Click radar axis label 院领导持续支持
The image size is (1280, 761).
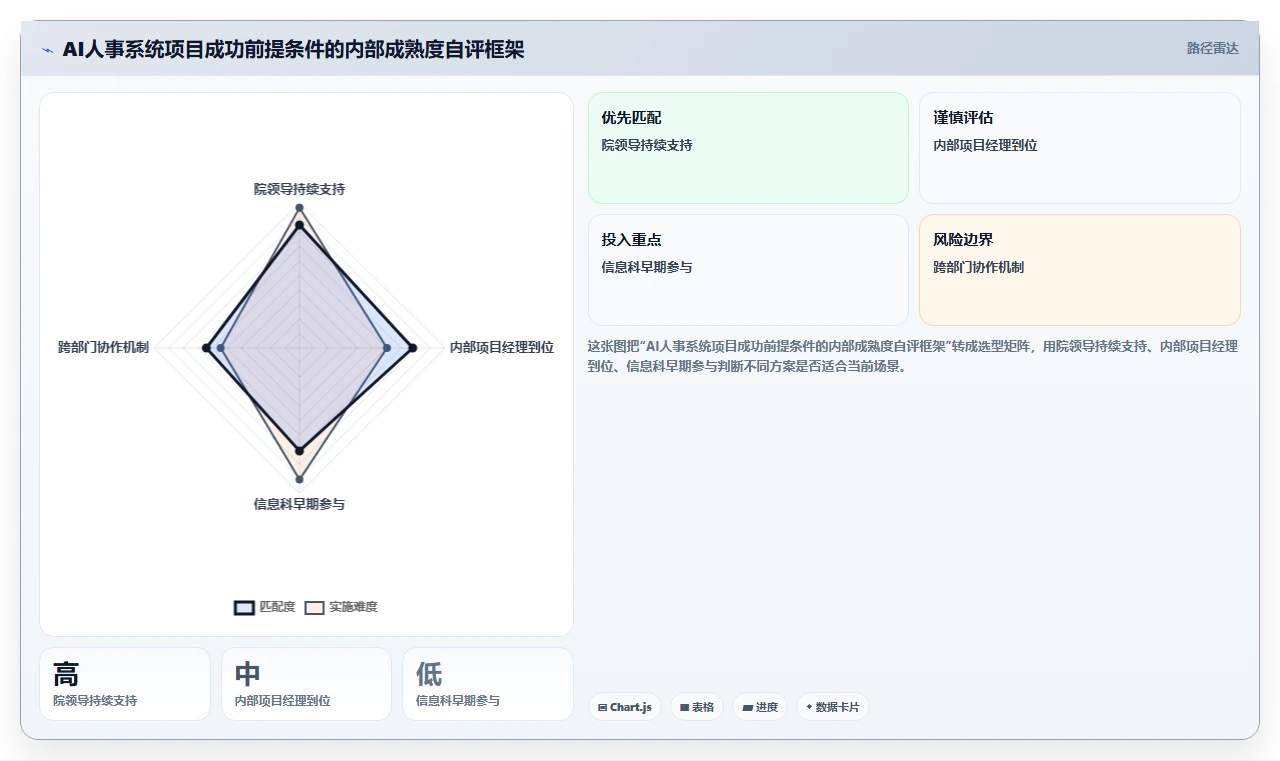click(299, 188)
